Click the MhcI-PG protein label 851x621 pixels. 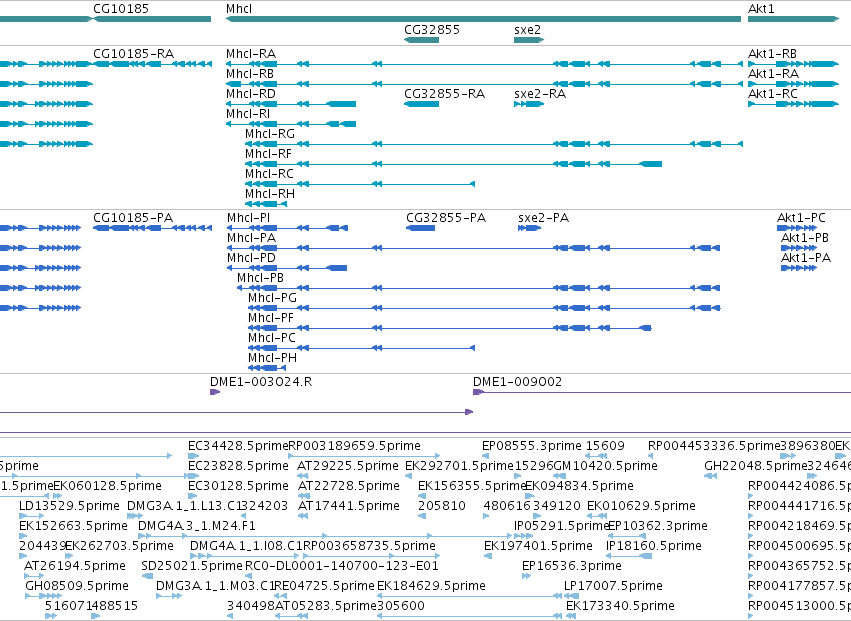coord(272,298)
